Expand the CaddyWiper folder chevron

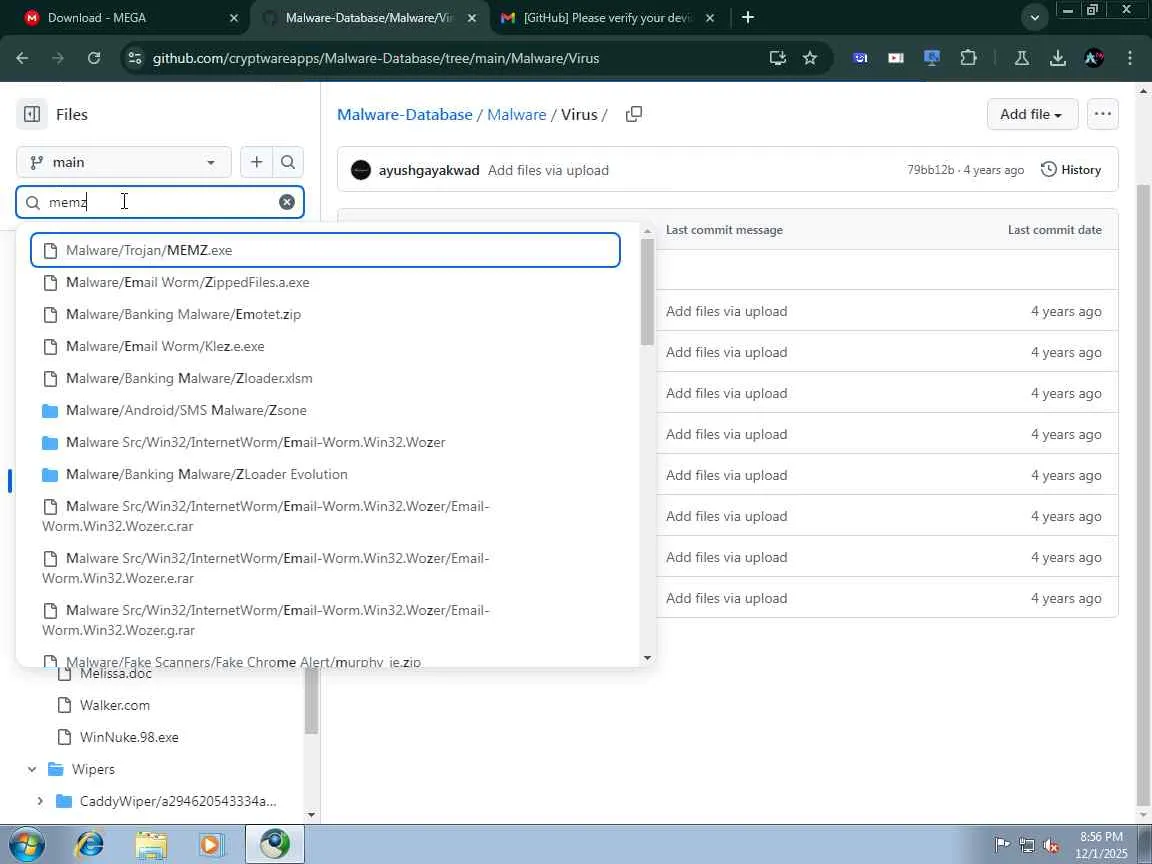click(x=40, y=801)
